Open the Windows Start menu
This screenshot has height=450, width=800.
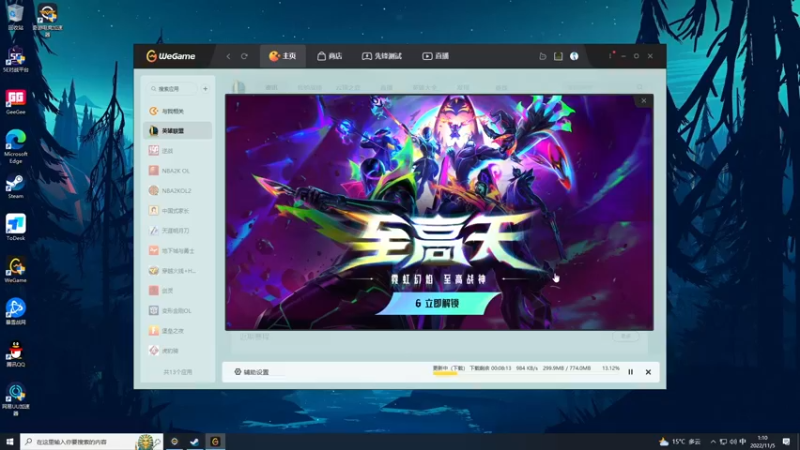tap(10, 441)
